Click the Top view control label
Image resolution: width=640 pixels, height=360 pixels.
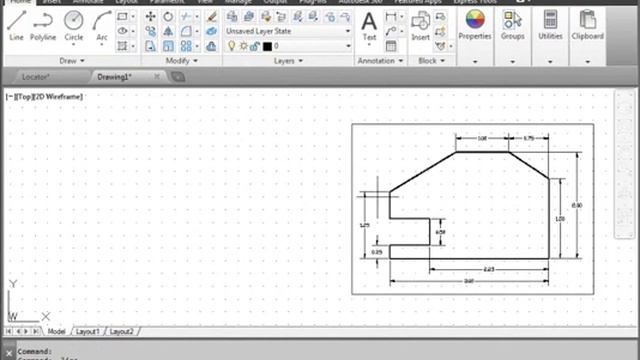[x=23, y=97]
